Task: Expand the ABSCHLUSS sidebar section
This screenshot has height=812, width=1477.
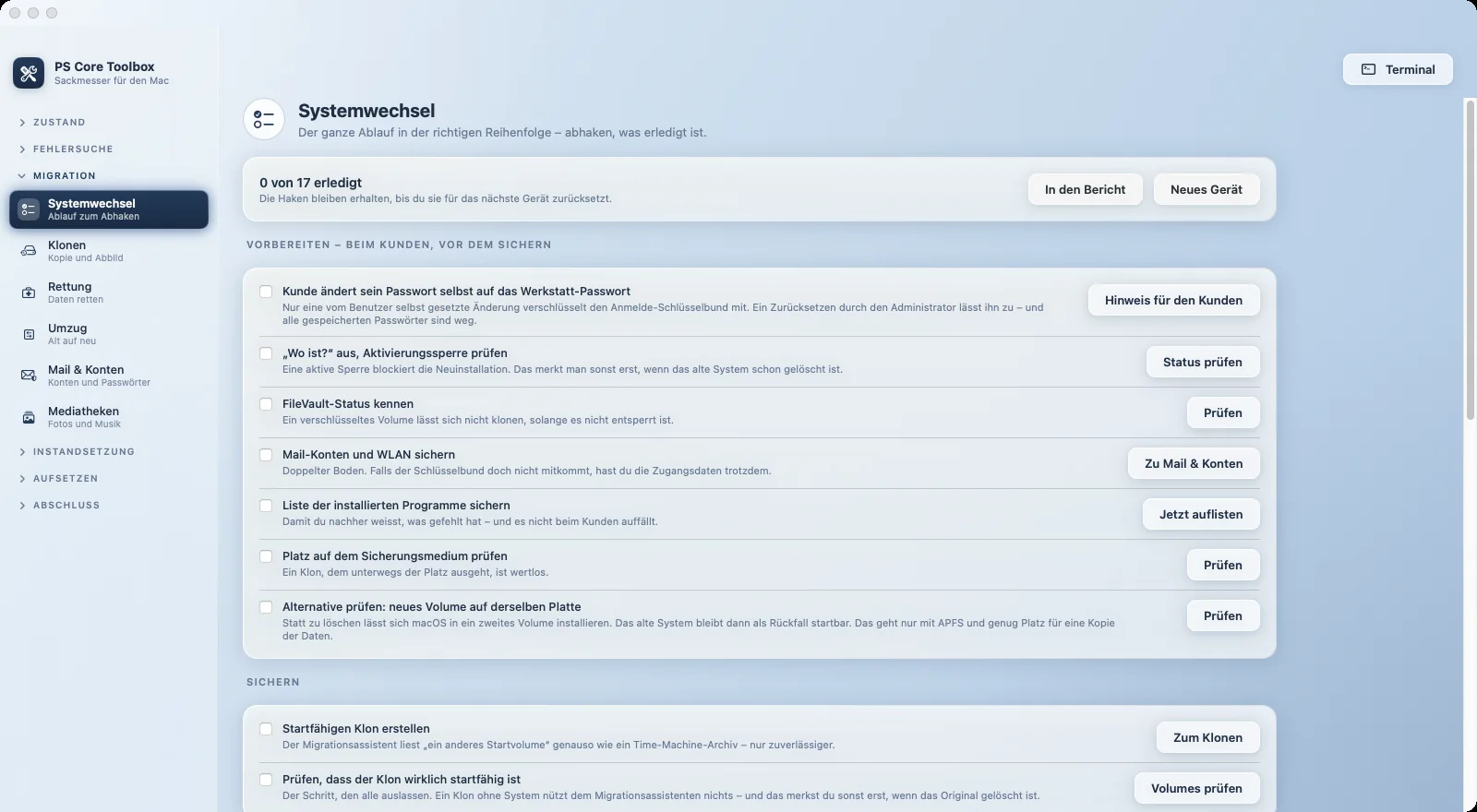Action: point(59,505)
